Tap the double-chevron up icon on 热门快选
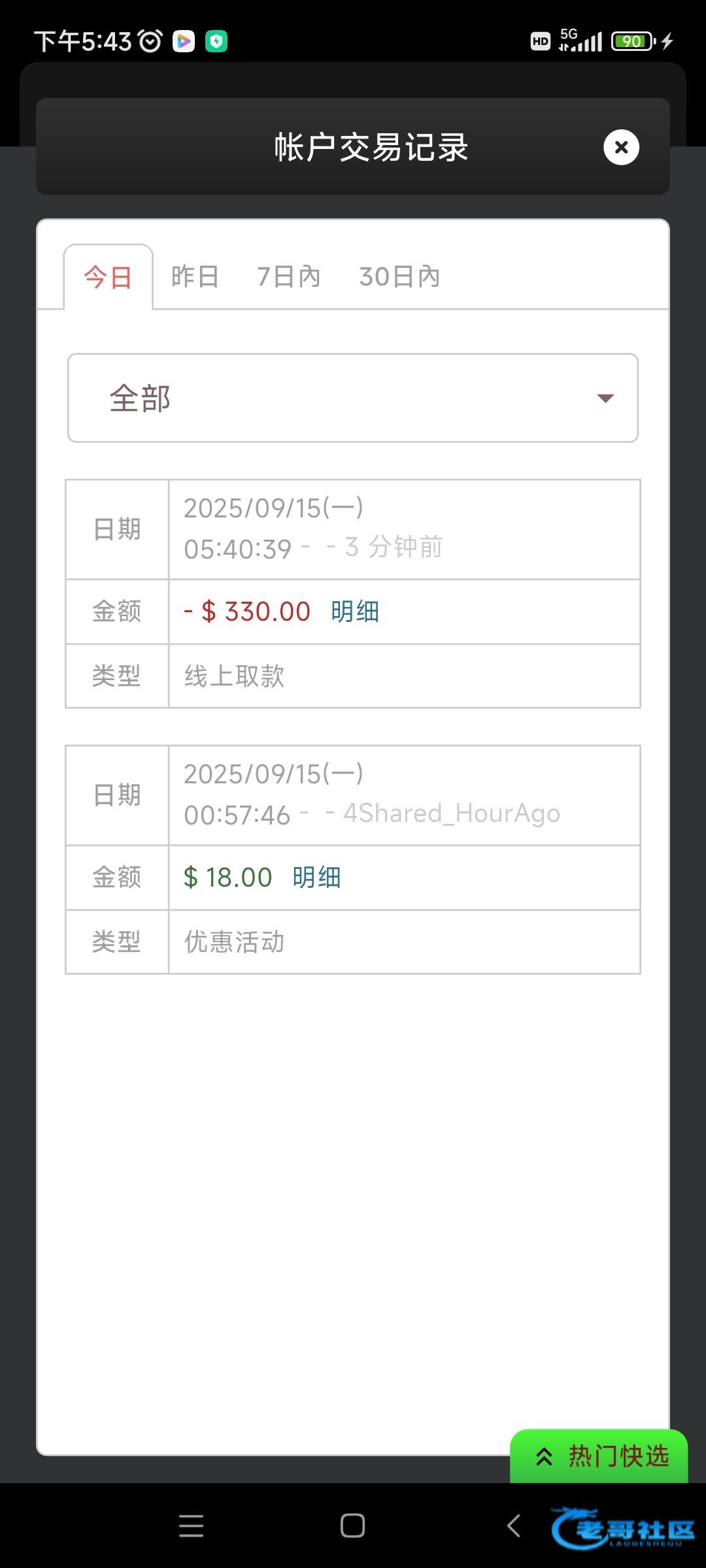 point(544,1456)
